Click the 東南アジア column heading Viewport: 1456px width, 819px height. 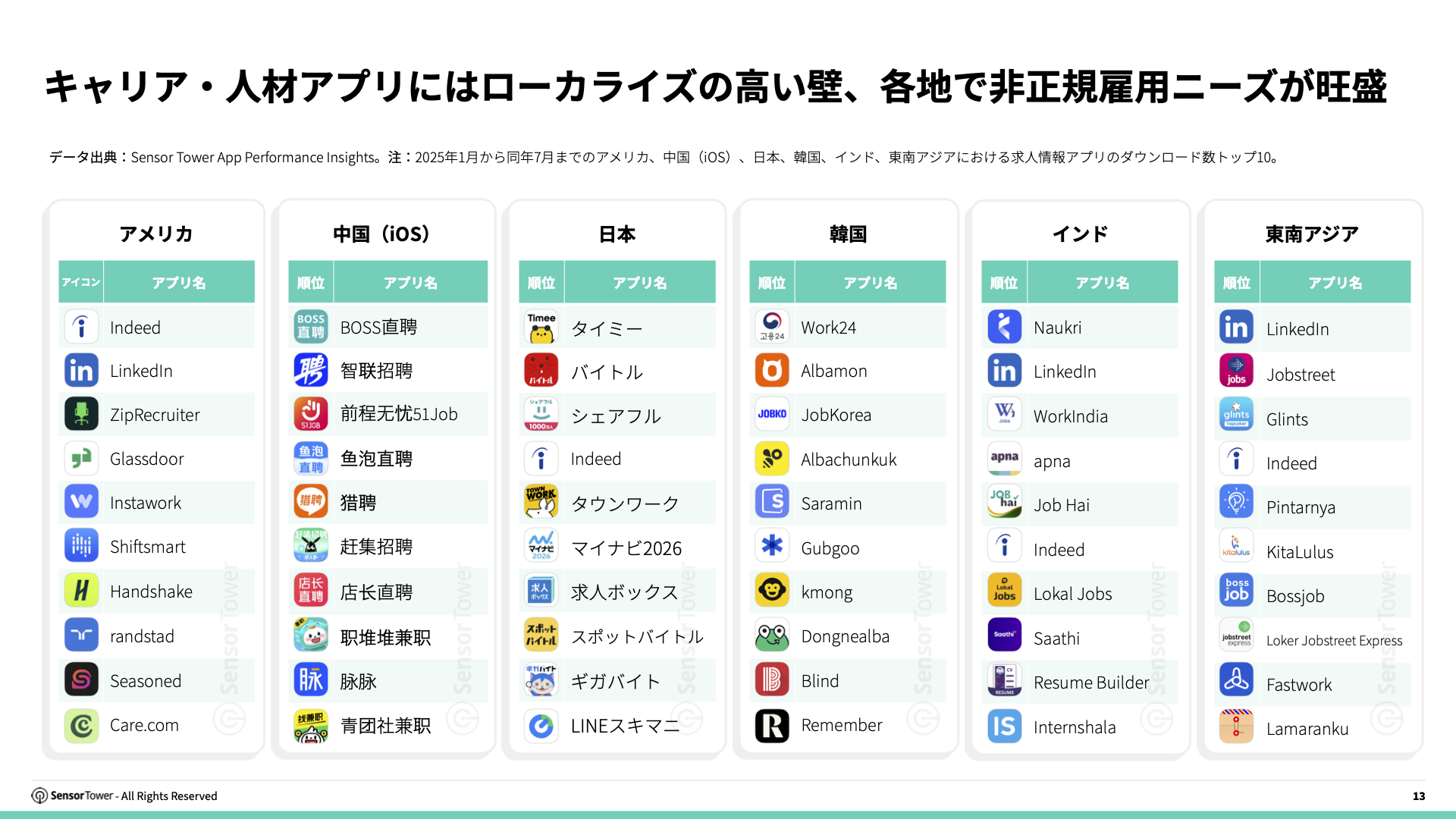pyautogui.click(x=1311, y=234)
